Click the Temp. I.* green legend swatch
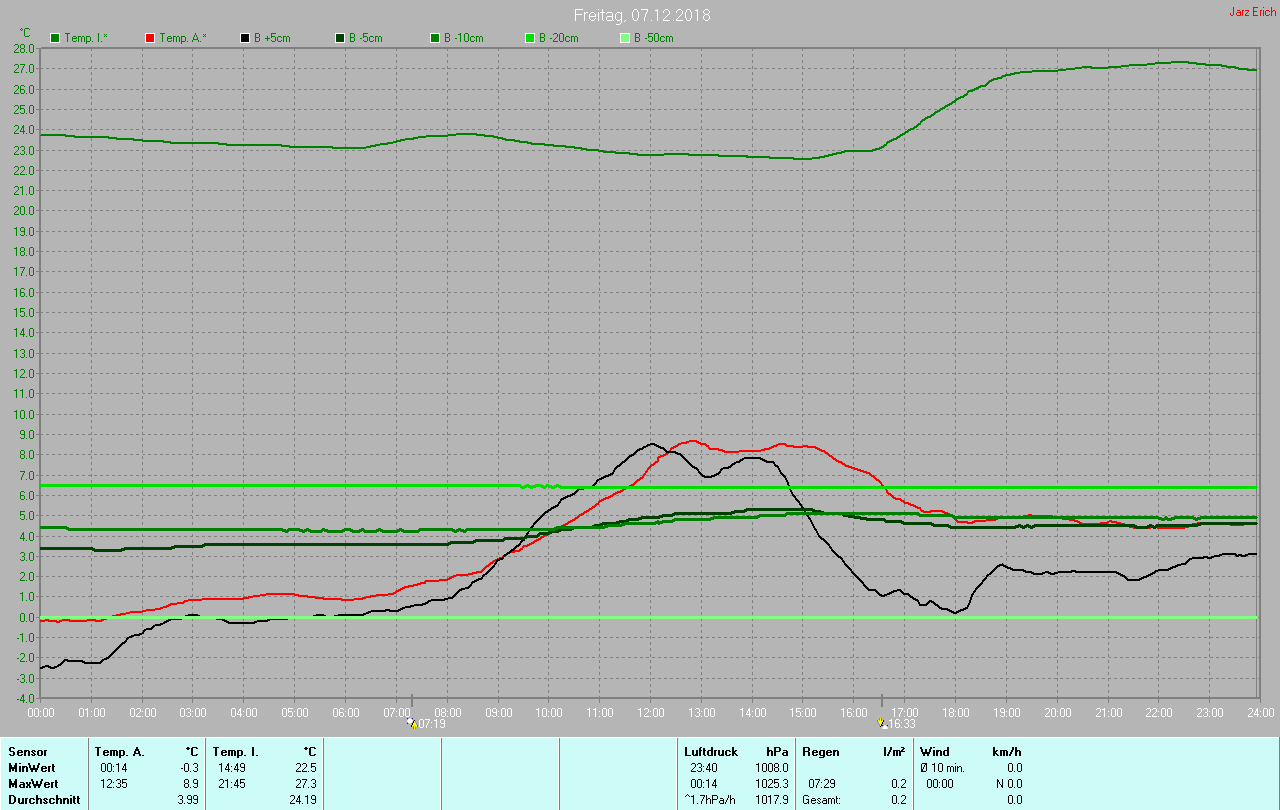This screenshot has height=810, width=1280. tap(55, 38)
